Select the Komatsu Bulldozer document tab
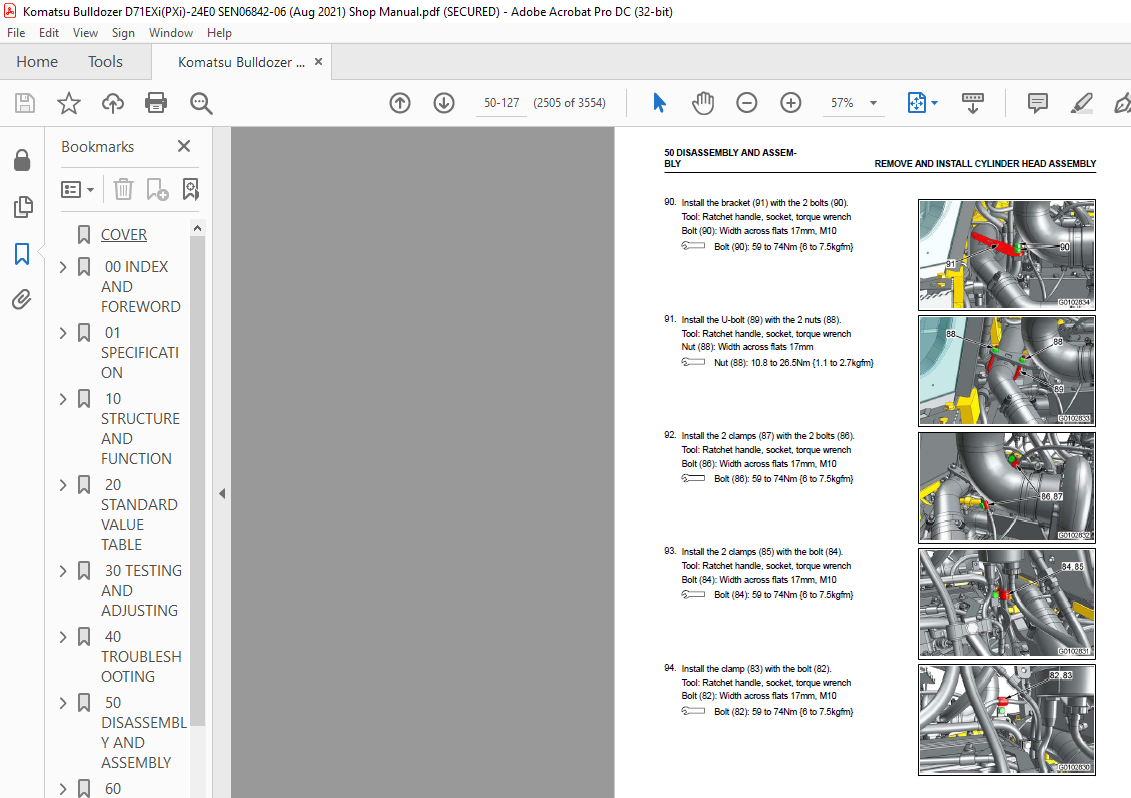 [x=241, y=62]
